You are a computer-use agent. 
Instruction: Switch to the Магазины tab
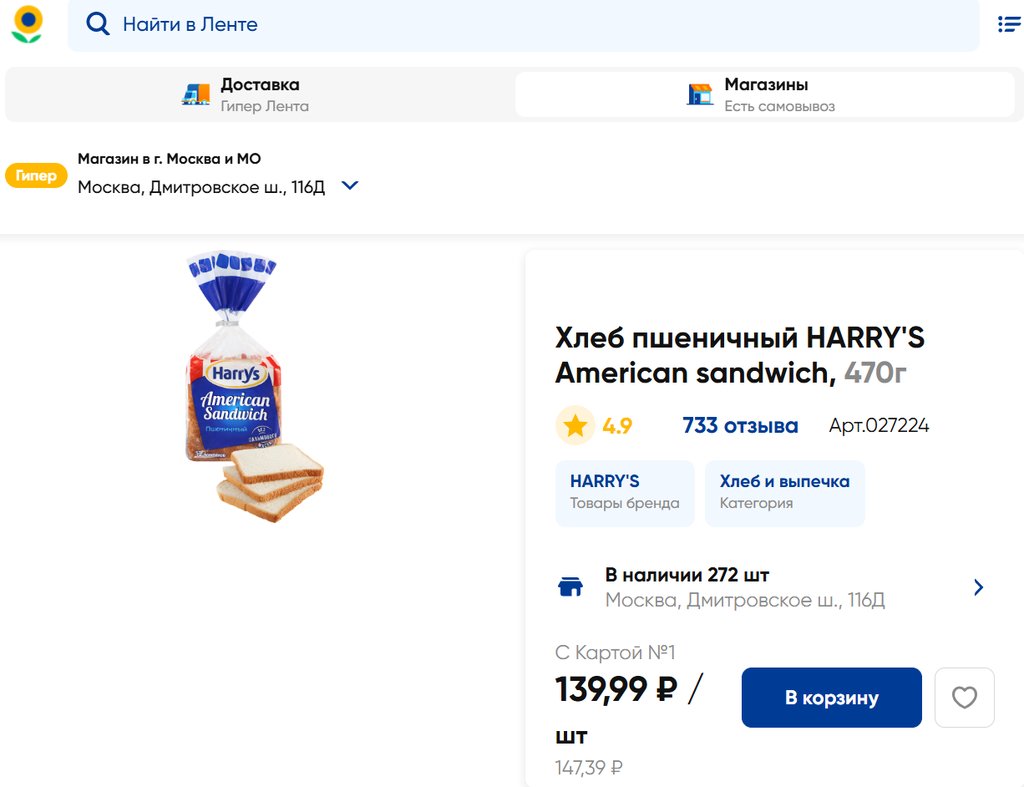766,94
